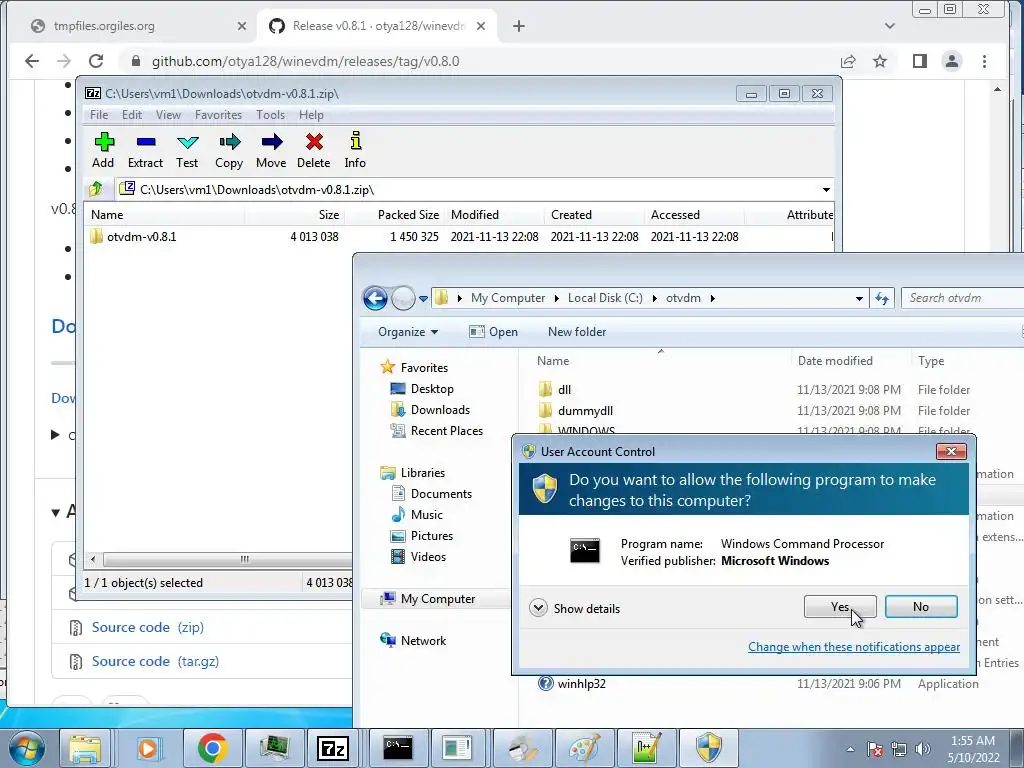This screenshot has height=768, width=1024.
Task: Run Test on the archive in 7-Zip
Action: click(187, 150)
